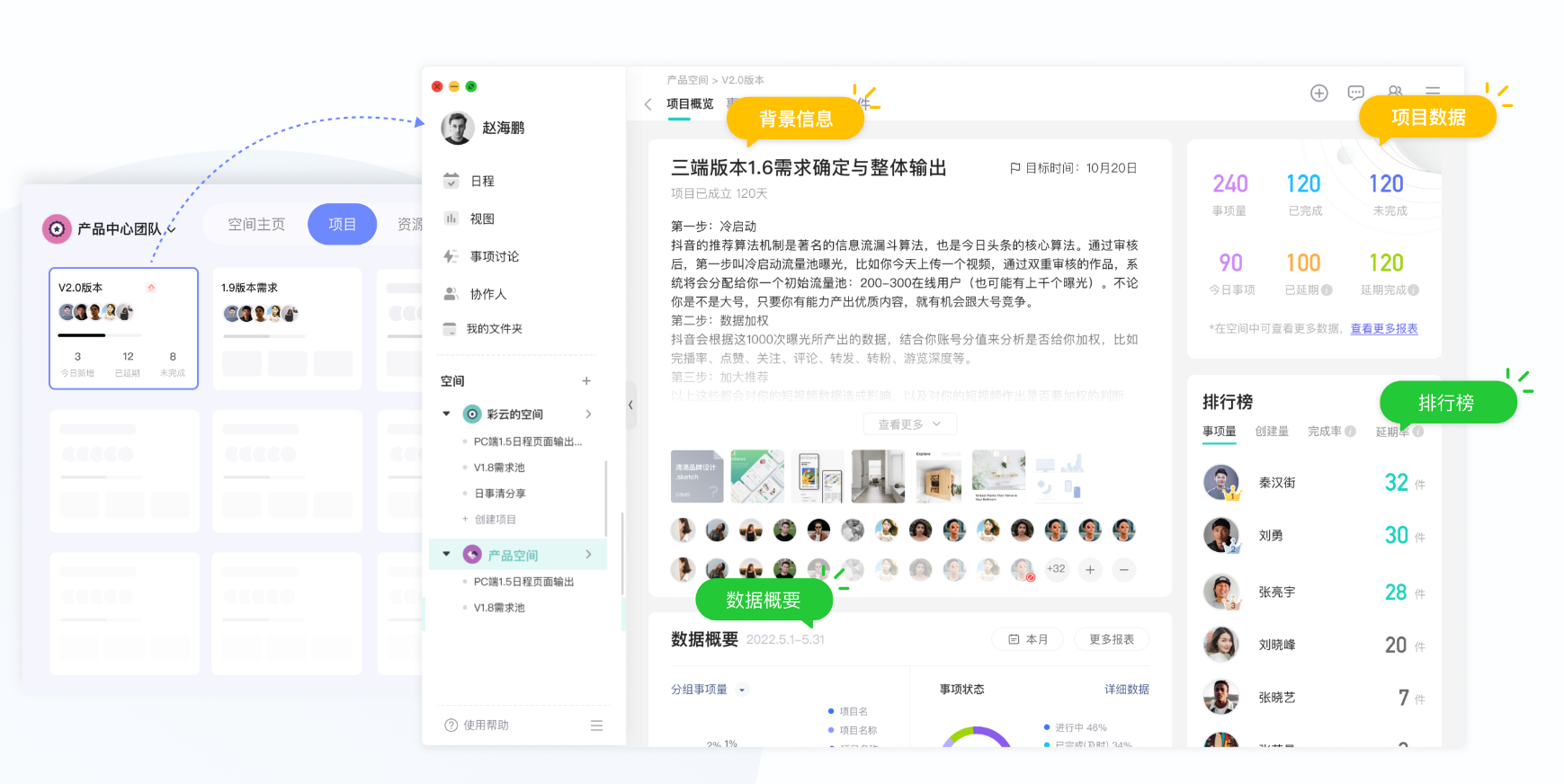1564x784 pixels.
Task: Open PC端1.5日程页面输出 under 产品空间
Action: [523, 582]
